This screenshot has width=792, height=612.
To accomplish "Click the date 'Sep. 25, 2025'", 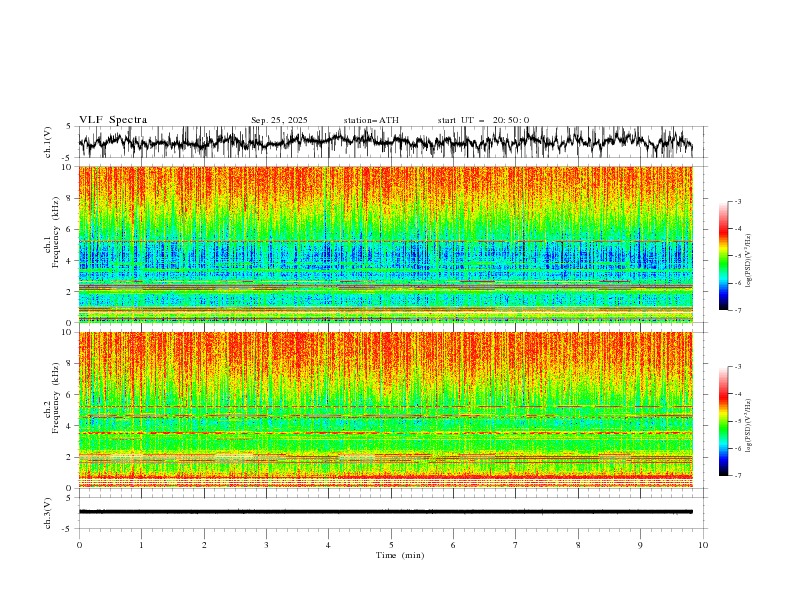I will 279,120.
